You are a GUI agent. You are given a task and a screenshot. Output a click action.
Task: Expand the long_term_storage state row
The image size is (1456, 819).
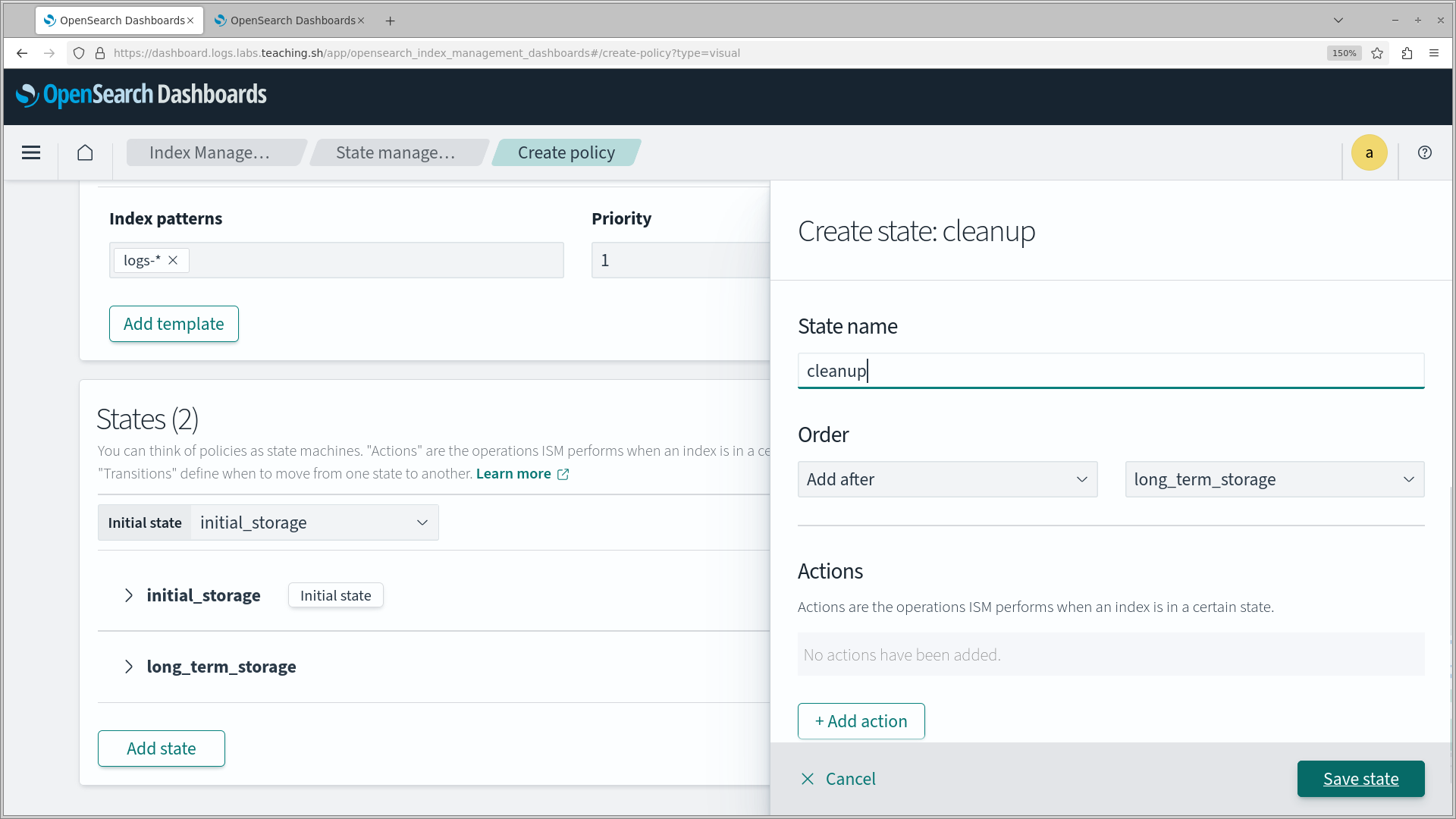coord(128,666)
